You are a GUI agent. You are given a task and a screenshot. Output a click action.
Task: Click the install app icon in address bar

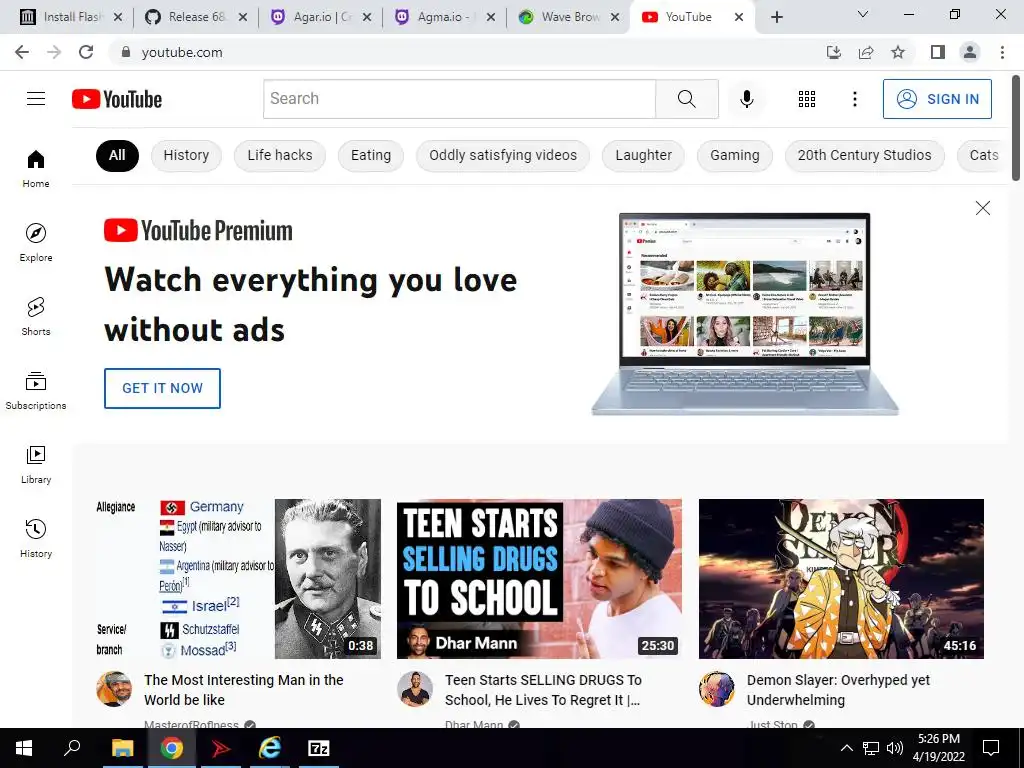834,52
